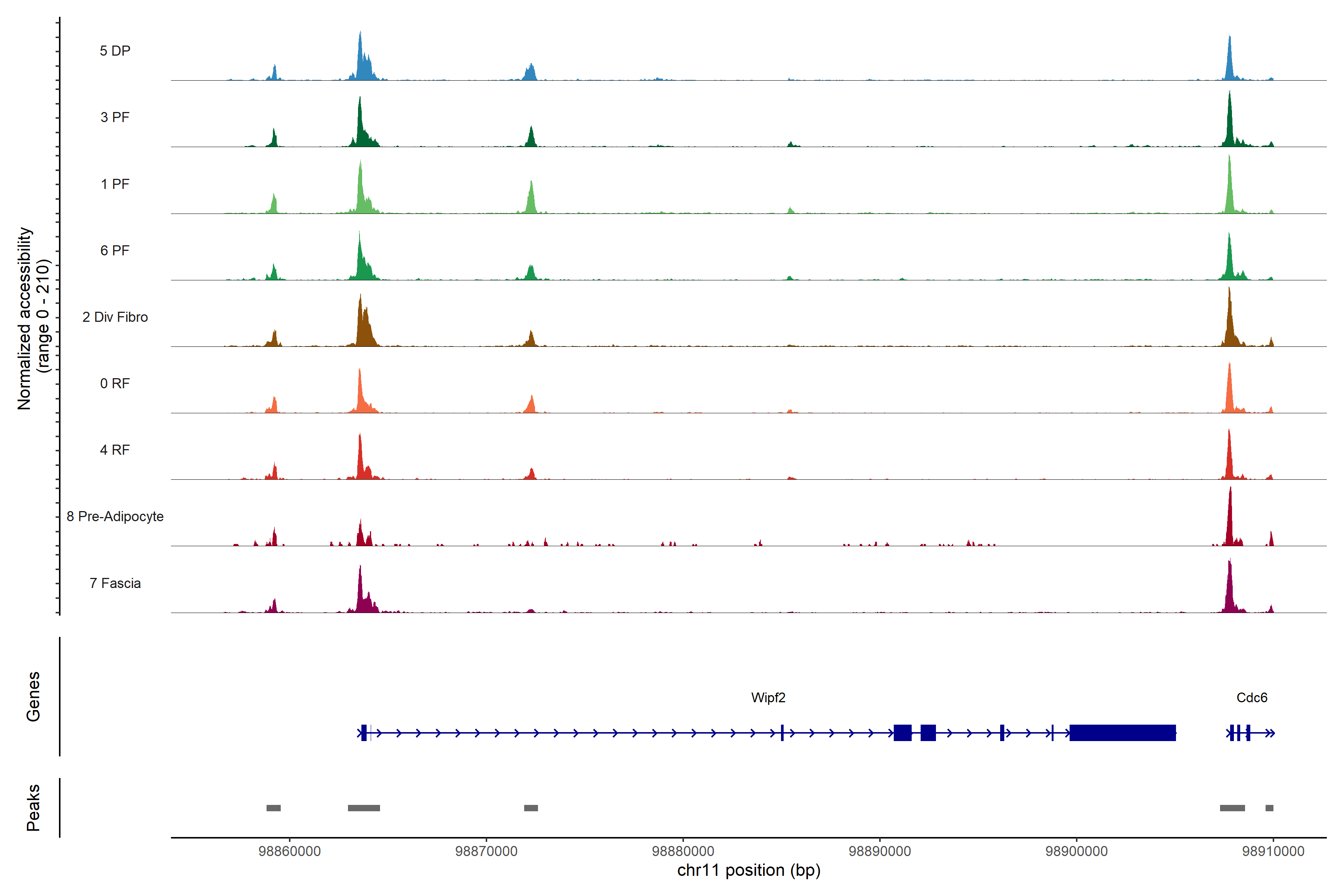Click the 8 Pre-Adipocyte label
This screenshot has height=896, width=1344.
pyautogui.click(x=115, y=517)
